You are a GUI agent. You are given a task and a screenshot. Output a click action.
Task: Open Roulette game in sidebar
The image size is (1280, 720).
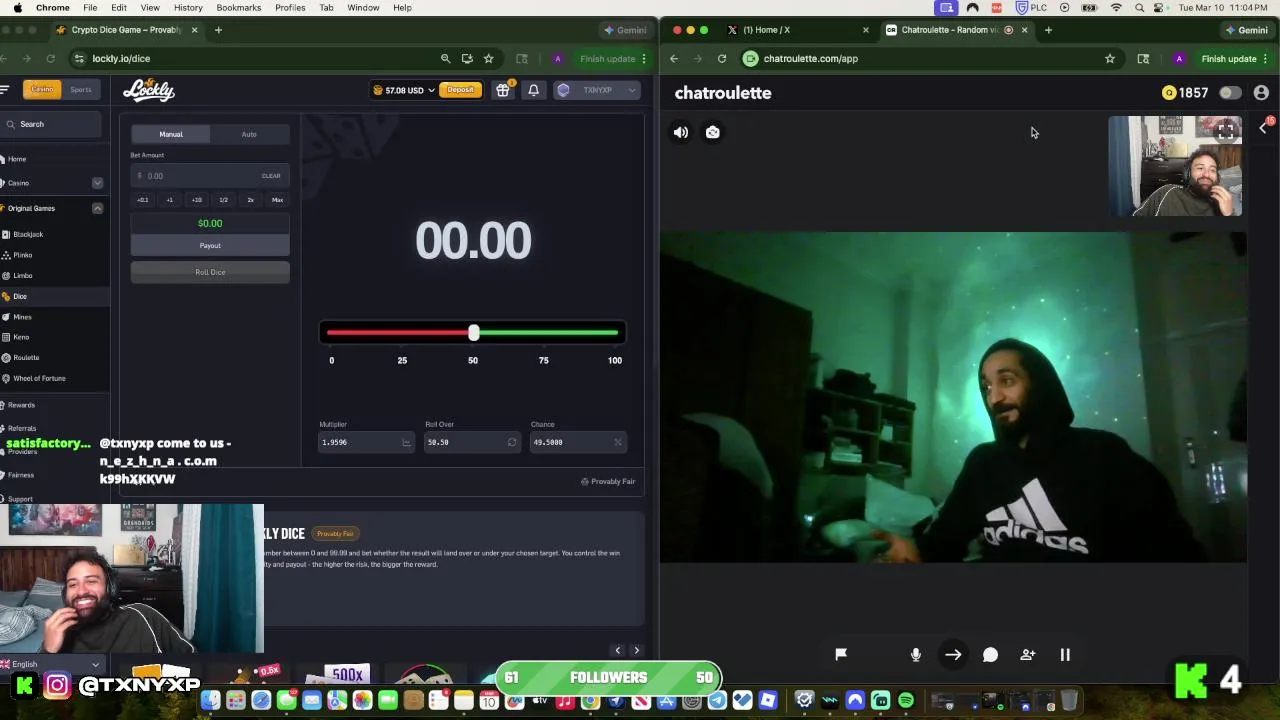(26, 358)
